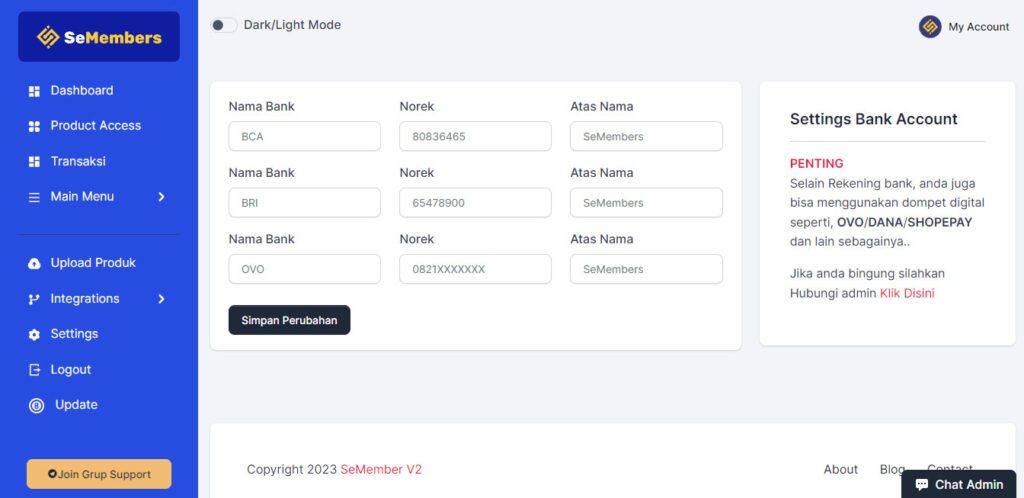The image size is (1024, 498).
Task: Click the Dashboard grid icon
Action: pyautogui.click(x=34, y=91)
